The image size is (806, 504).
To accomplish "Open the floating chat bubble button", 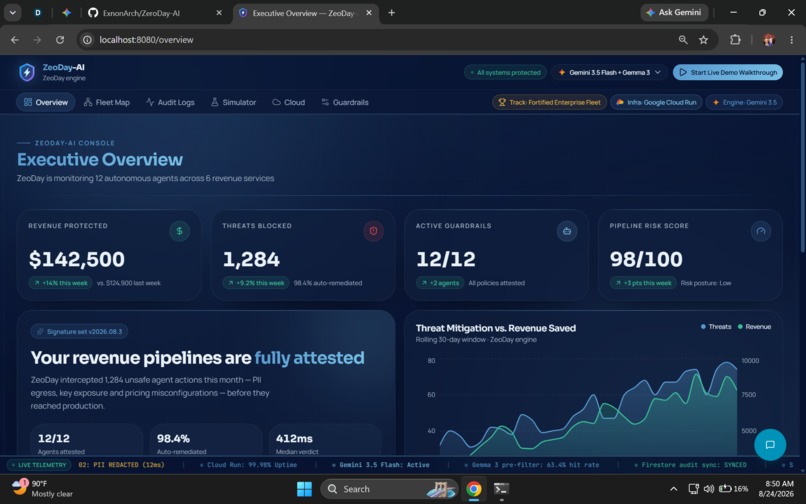I will [x=770, y=444].
